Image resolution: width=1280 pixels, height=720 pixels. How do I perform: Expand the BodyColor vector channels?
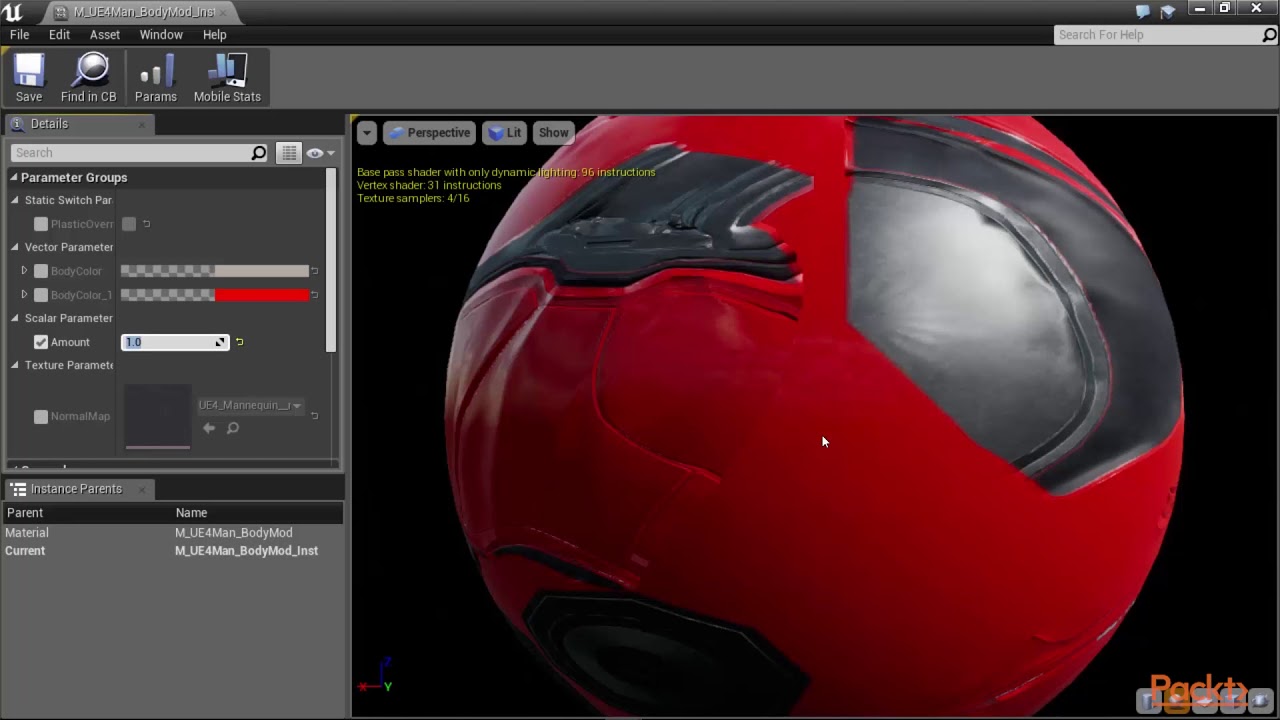[24, 271]
